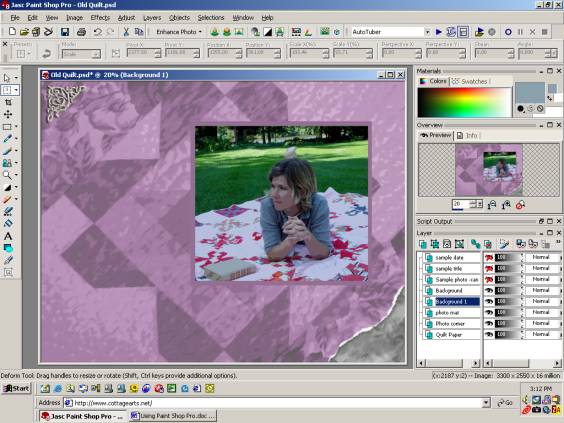Click the Address URL input field

pyautogui.click(x=273, y=403)
